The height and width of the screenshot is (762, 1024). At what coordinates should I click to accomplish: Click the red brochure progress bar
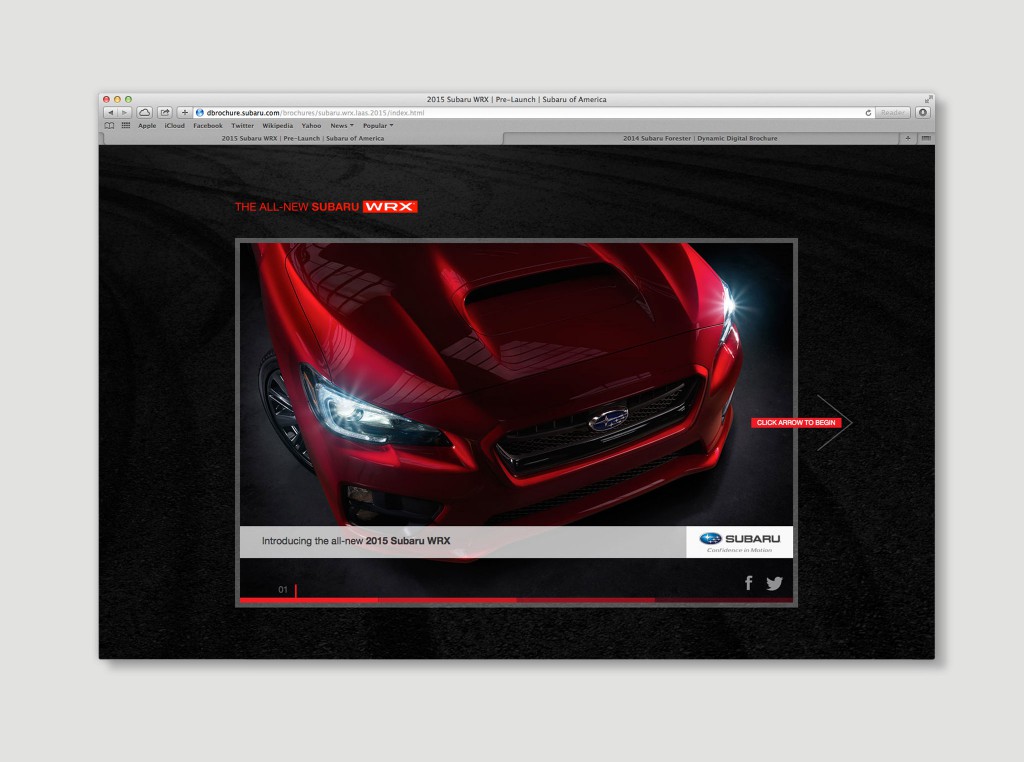point(516,599)
